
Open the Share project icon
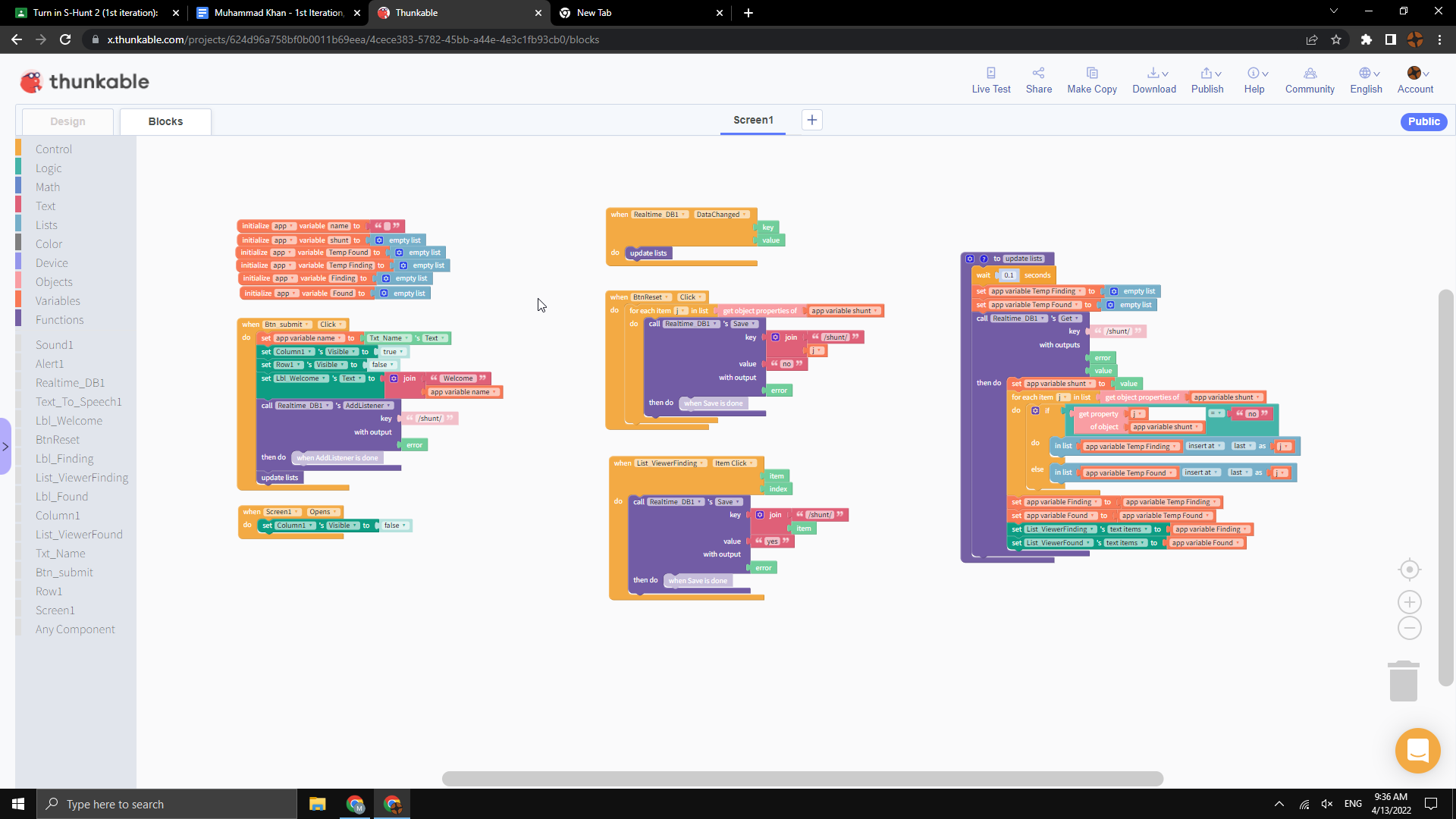(x=1038, y=74)
